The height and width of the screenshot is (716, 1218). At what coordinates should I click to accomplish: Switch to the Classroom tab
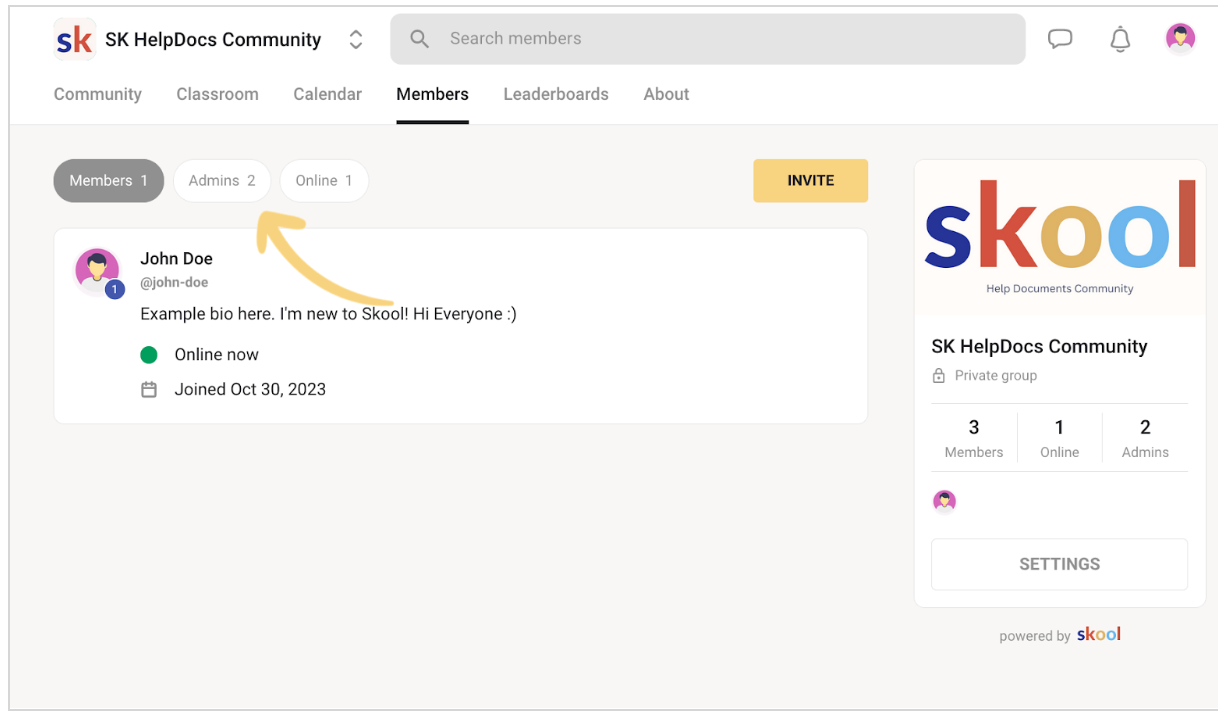tap(217, 94)
